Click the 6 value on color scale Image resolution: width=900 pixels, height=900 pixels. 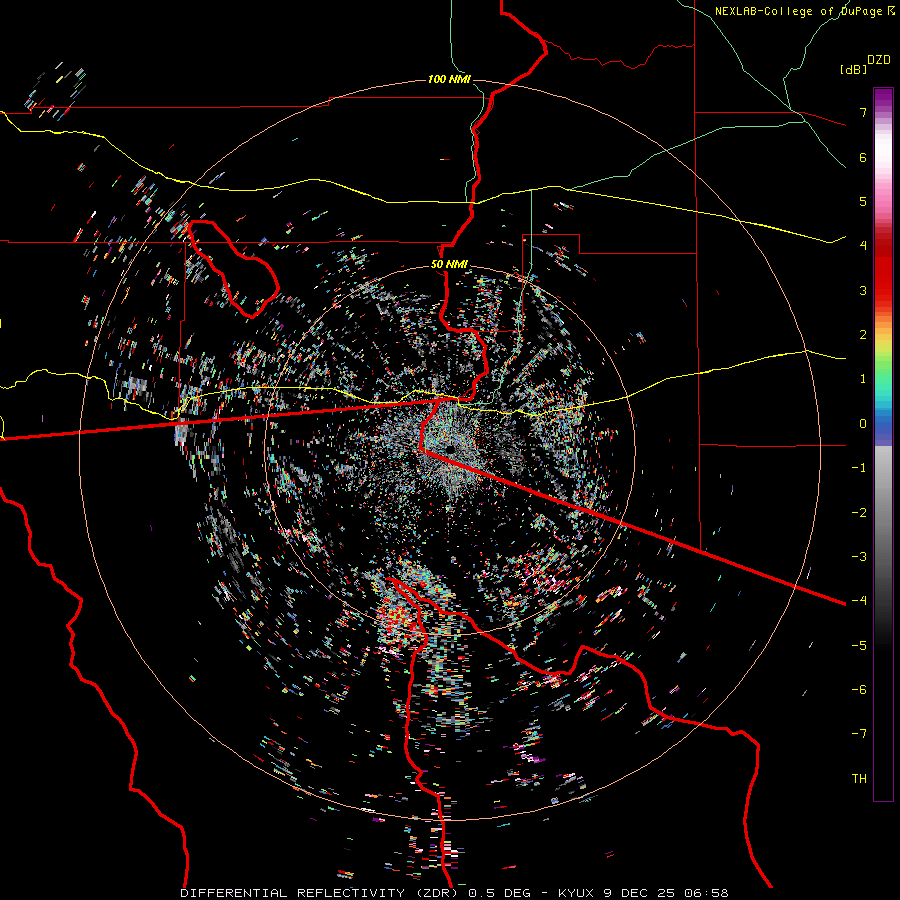coord(863,157)
